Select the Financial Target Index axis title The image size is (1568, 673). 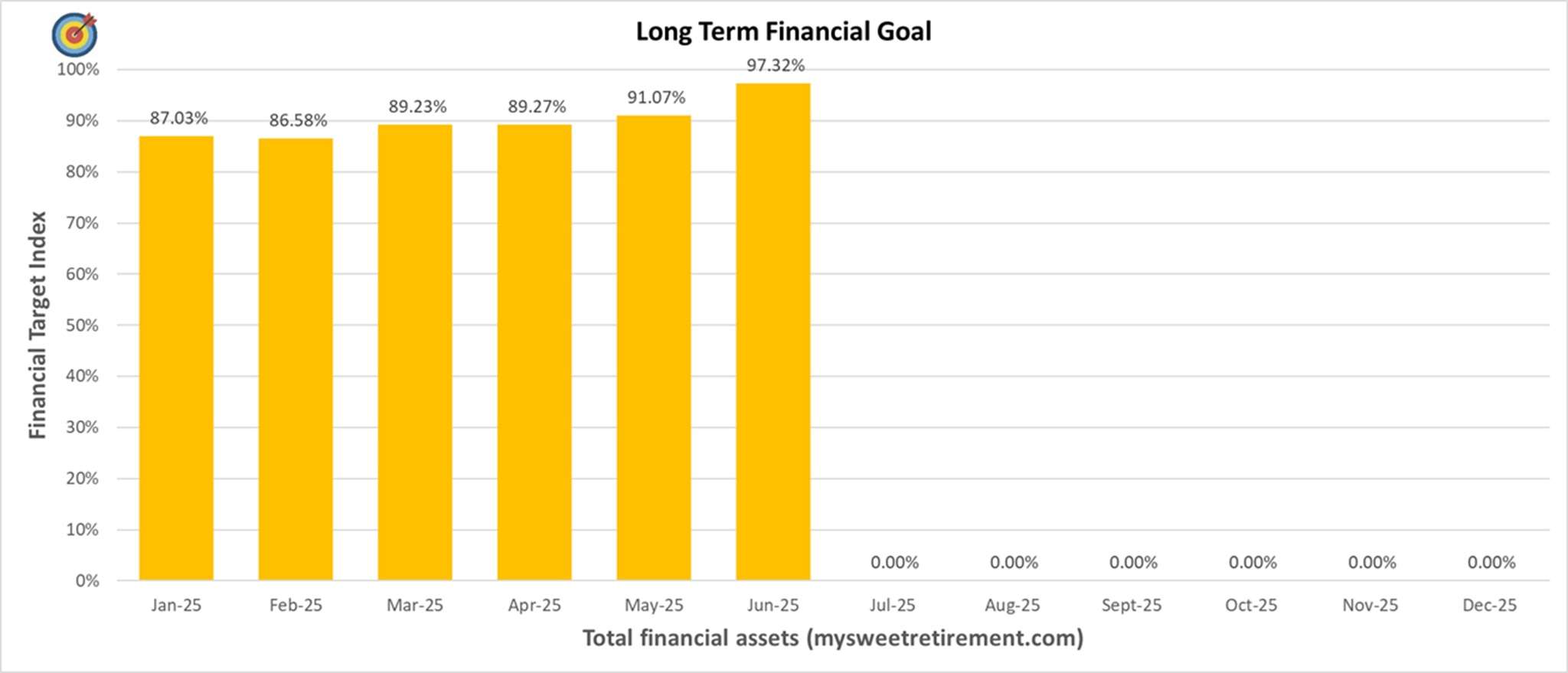(38, 325)
